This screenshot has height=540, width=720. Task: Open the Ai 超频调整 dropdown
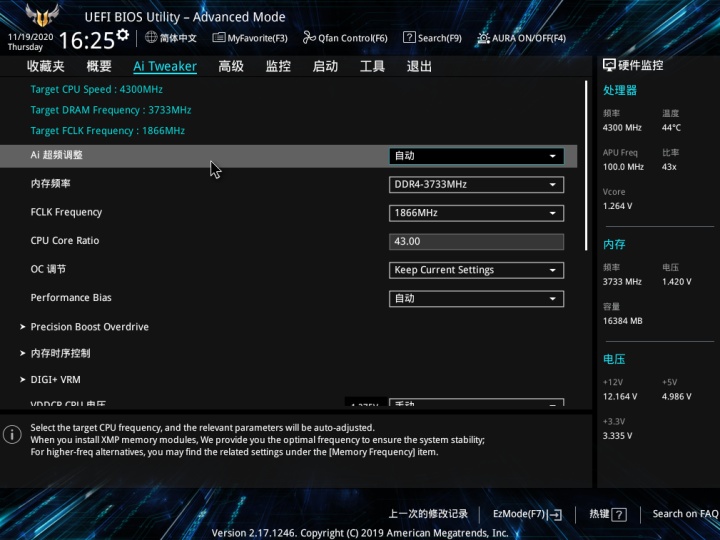click(x=476, y=156)
